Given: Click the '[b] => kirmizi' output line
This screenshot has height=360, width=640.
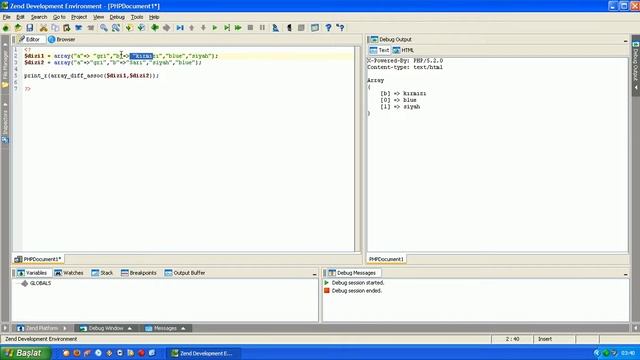Looking at the screenshot, I should click(x=403, y=93).
